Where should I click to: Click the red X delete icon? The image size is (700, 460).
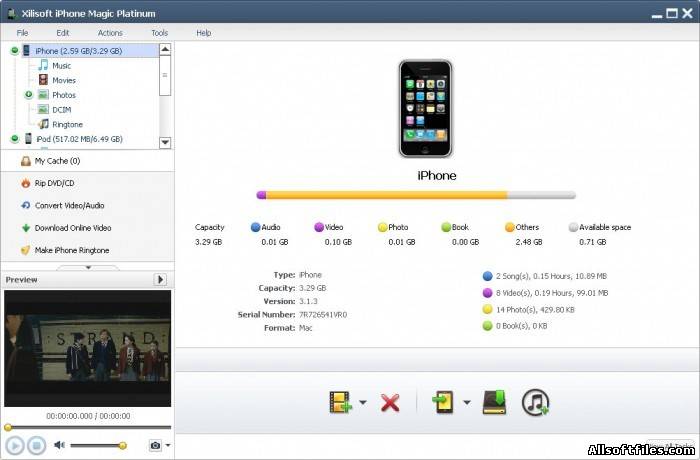pos(390,402)
